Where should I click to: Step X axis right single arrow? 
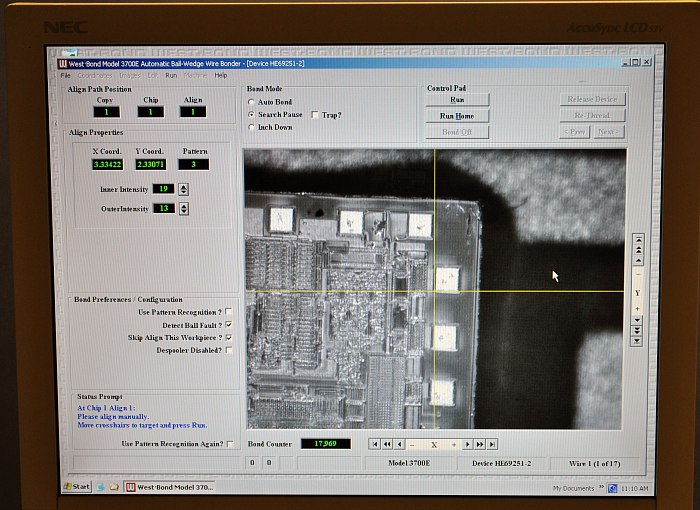coord(467,444)
